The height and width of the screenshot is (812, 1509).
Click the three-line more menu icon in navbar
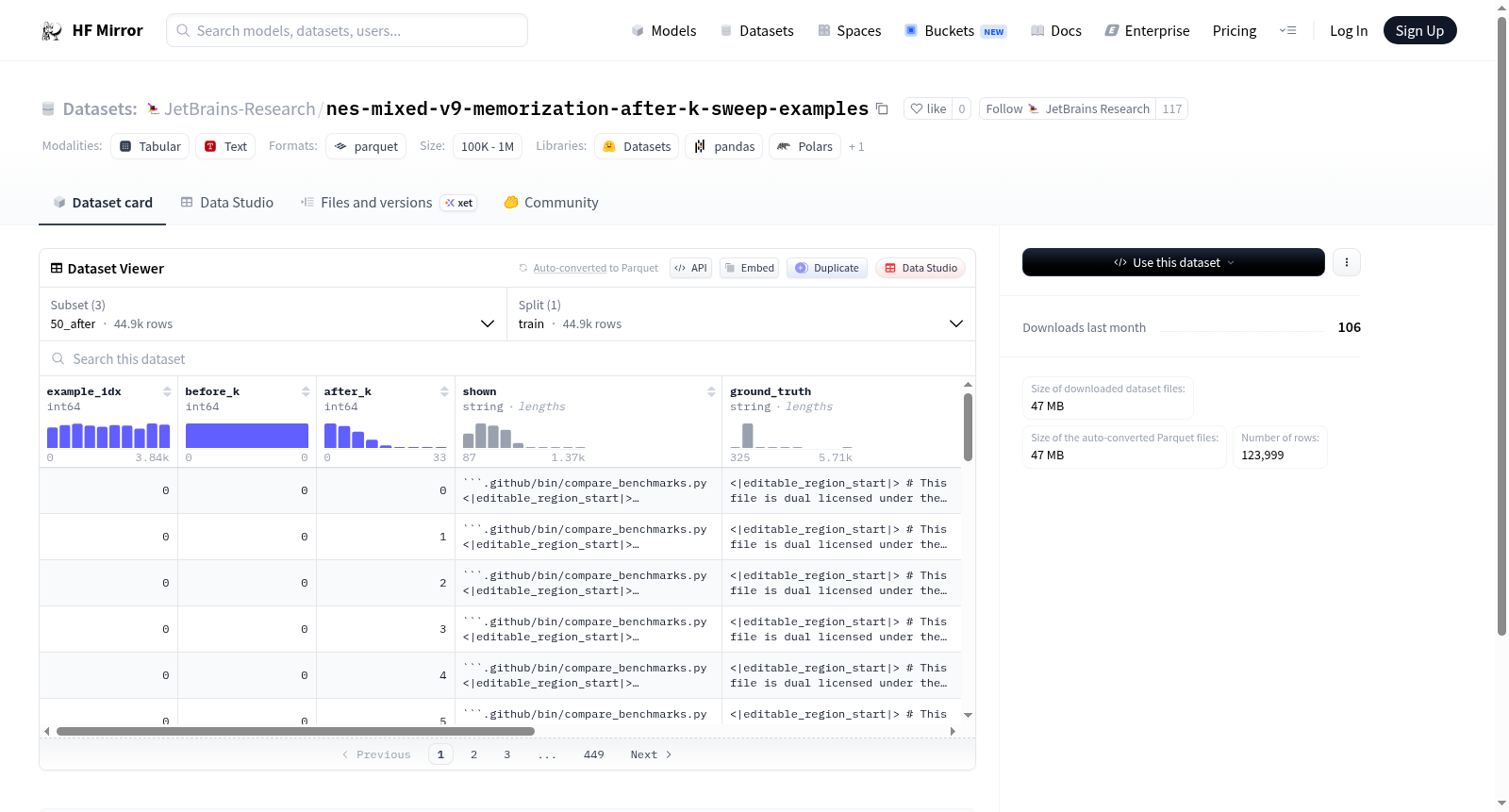click(1287, 31)
